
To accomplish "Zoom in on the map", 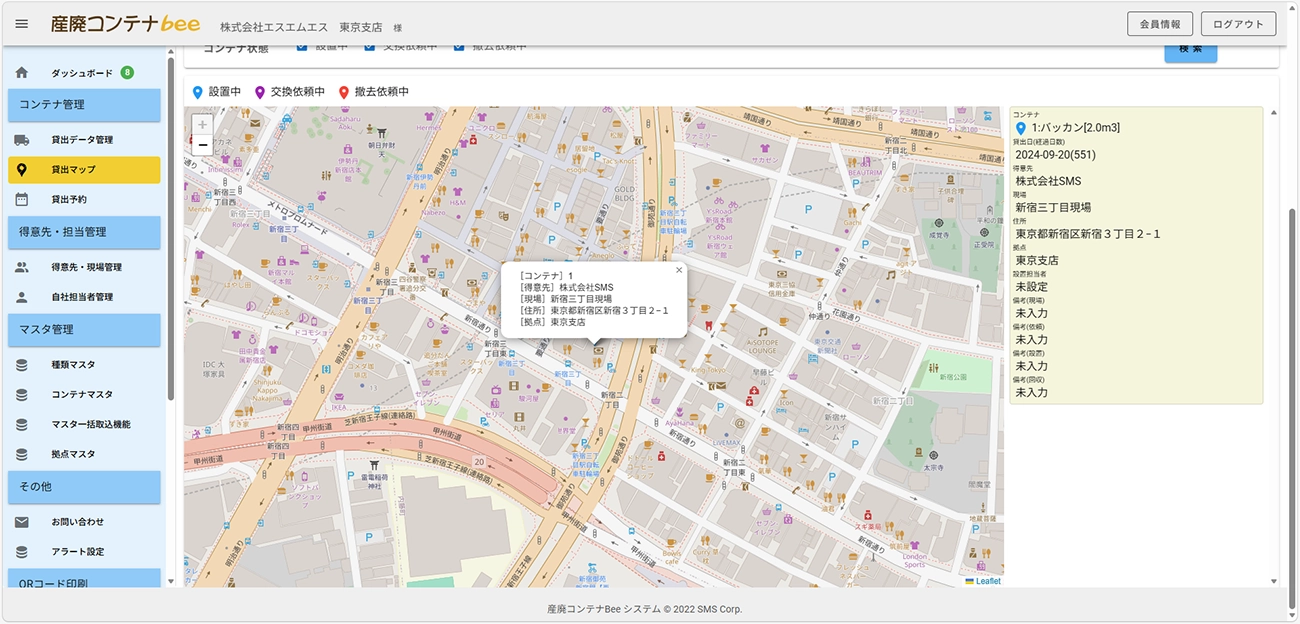I will click(203, 125).
